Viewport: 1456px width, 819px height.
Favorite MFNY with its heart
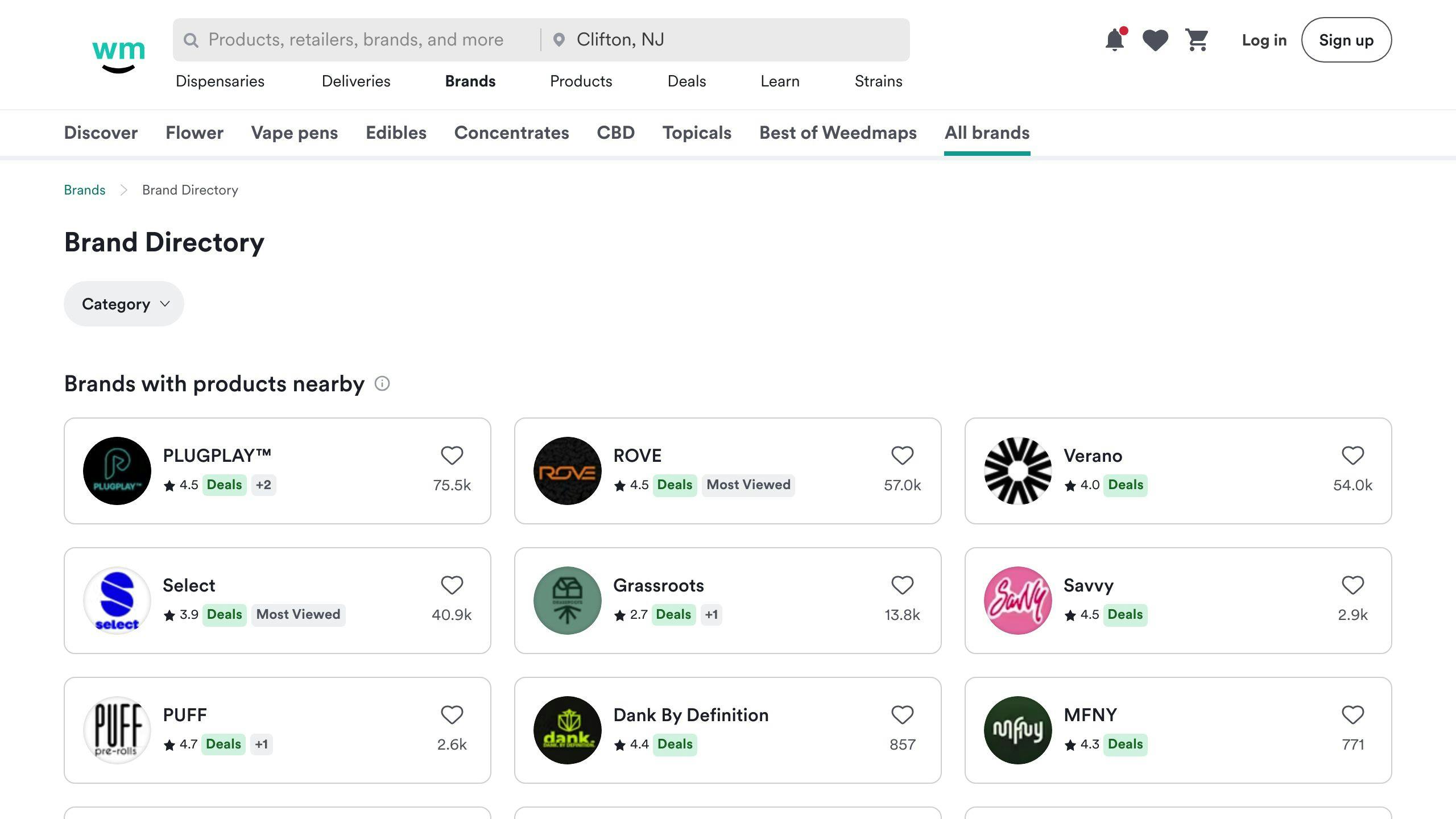click(1353, 715)
